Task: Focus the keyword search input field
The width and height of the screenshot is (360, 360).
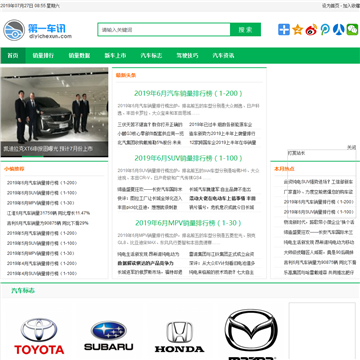Action: click(x=164, y=30)
